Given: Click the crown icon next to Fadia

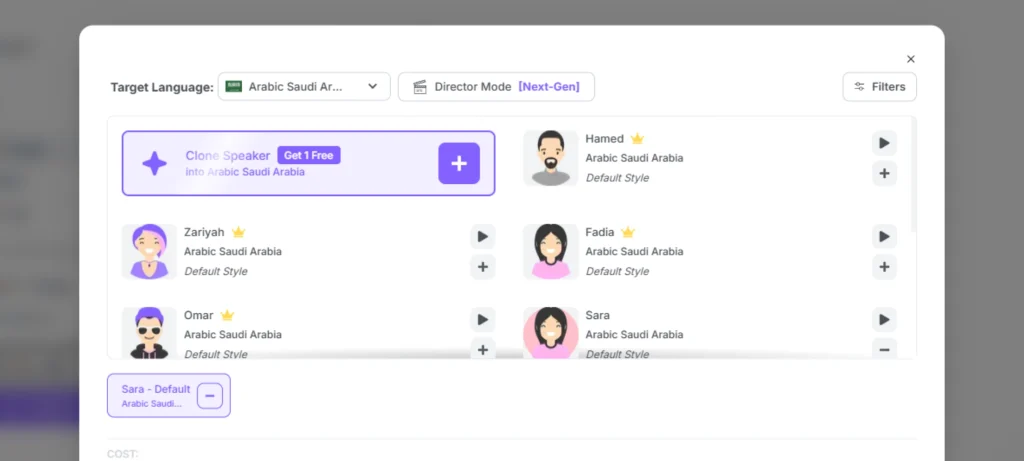Looking at the screenshot, I should coord(628,232).
